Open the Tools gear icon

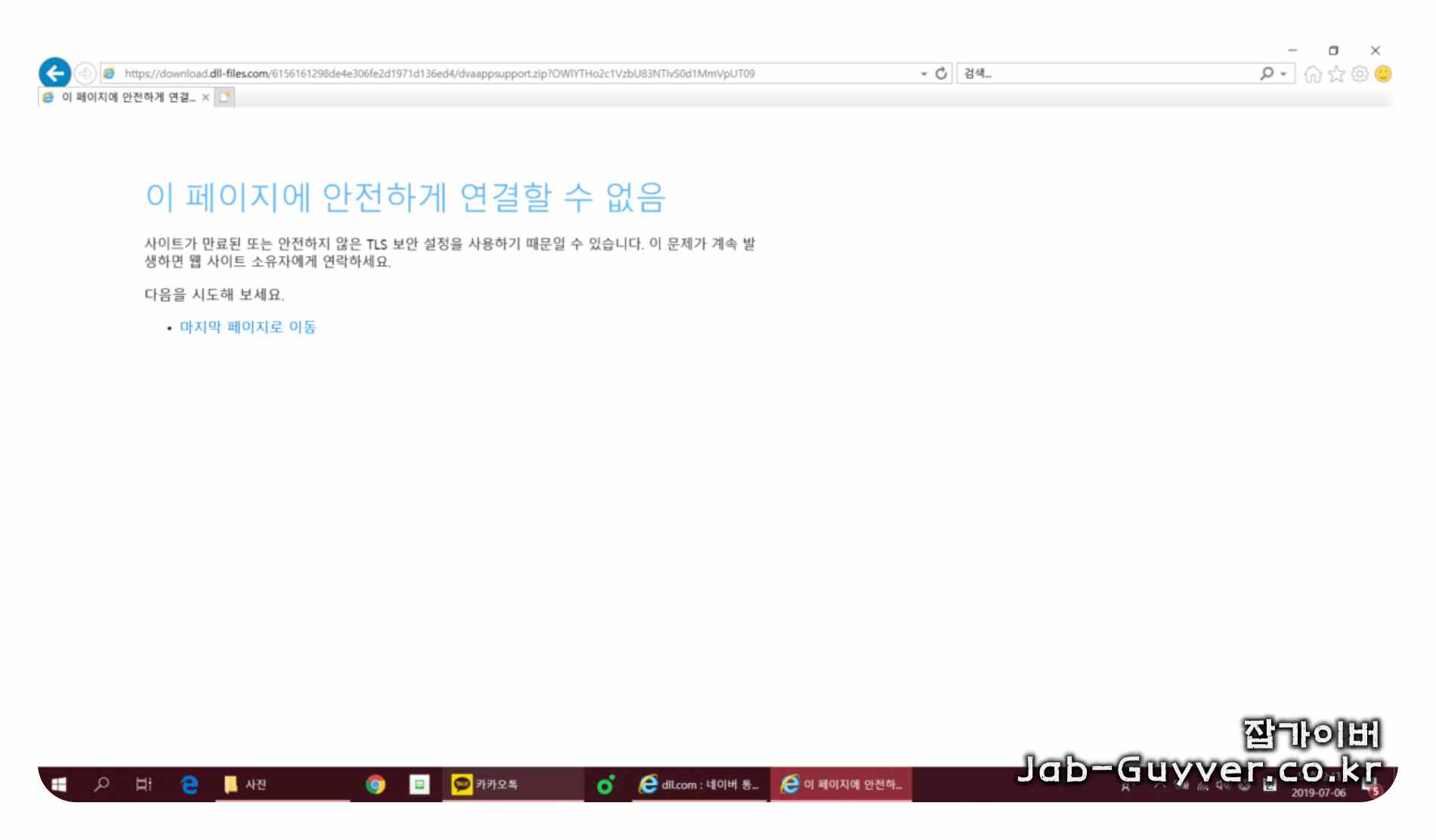(1359, 73)
